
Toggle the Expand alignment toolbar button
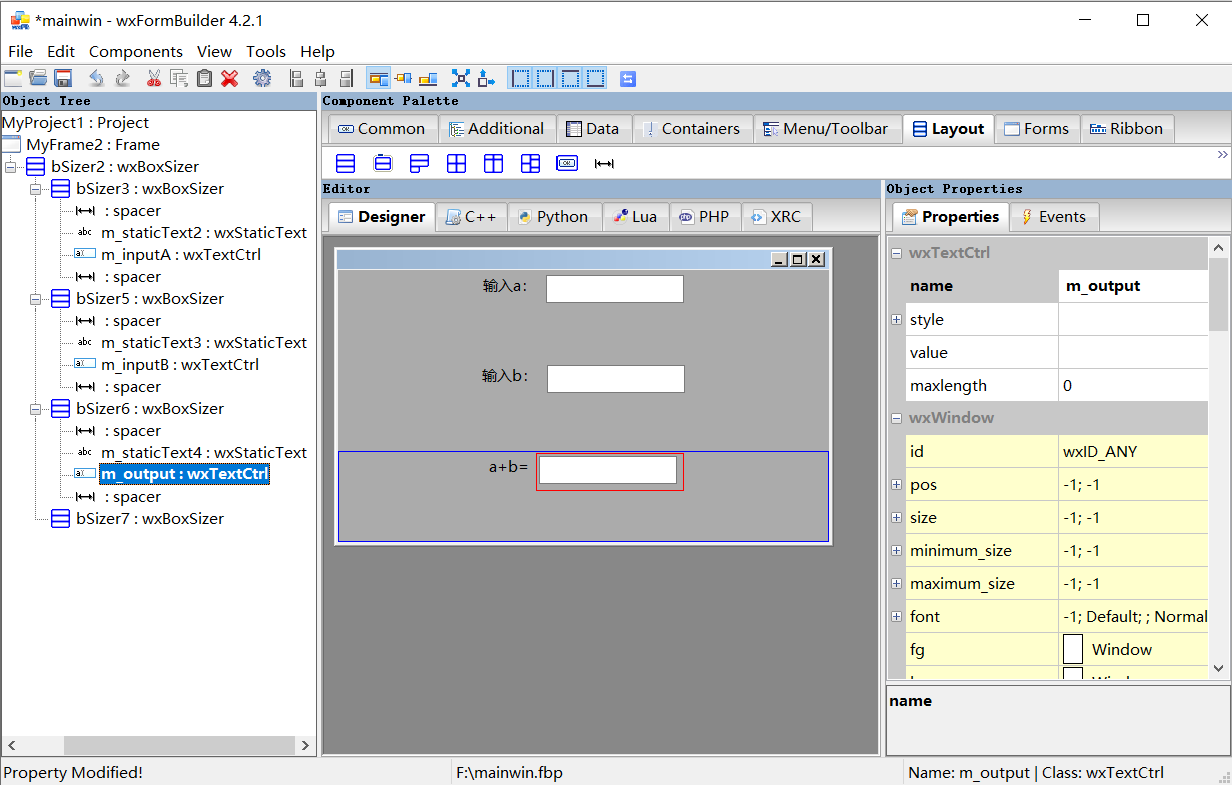click(462, 77)
